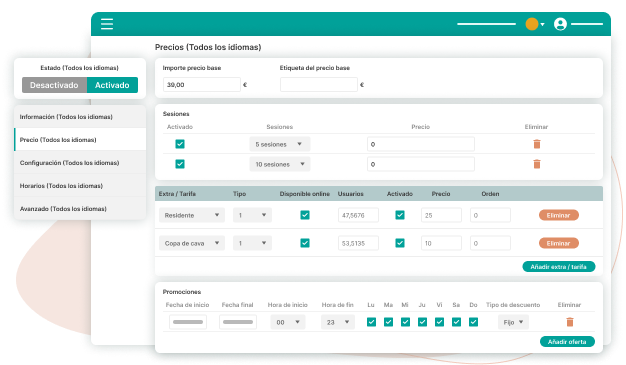Uncheck the Lu weekday checkbox
626x365 pixels.
(x=371, y=322)
